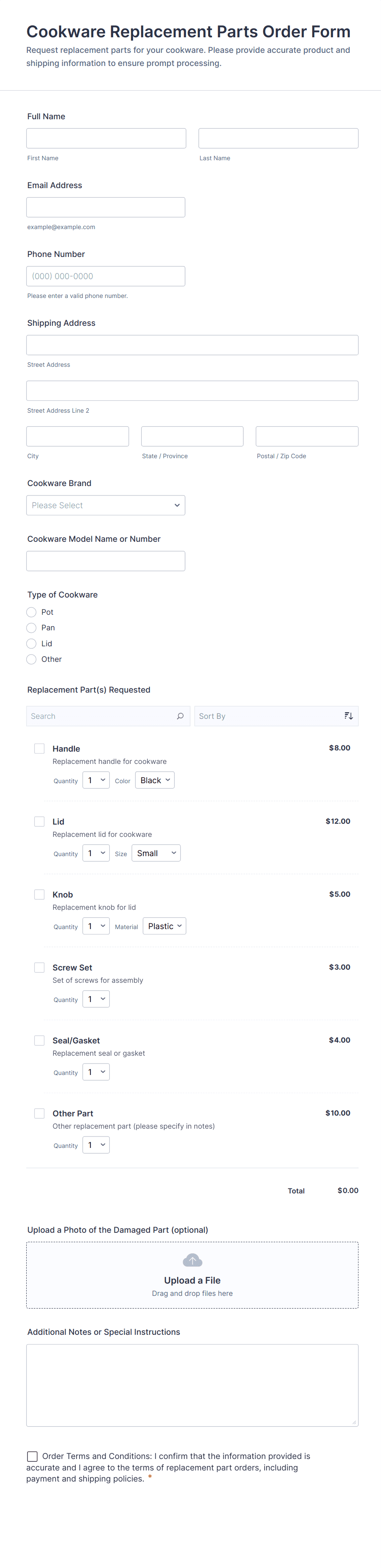Select the Pan radio option

point(32,627)
